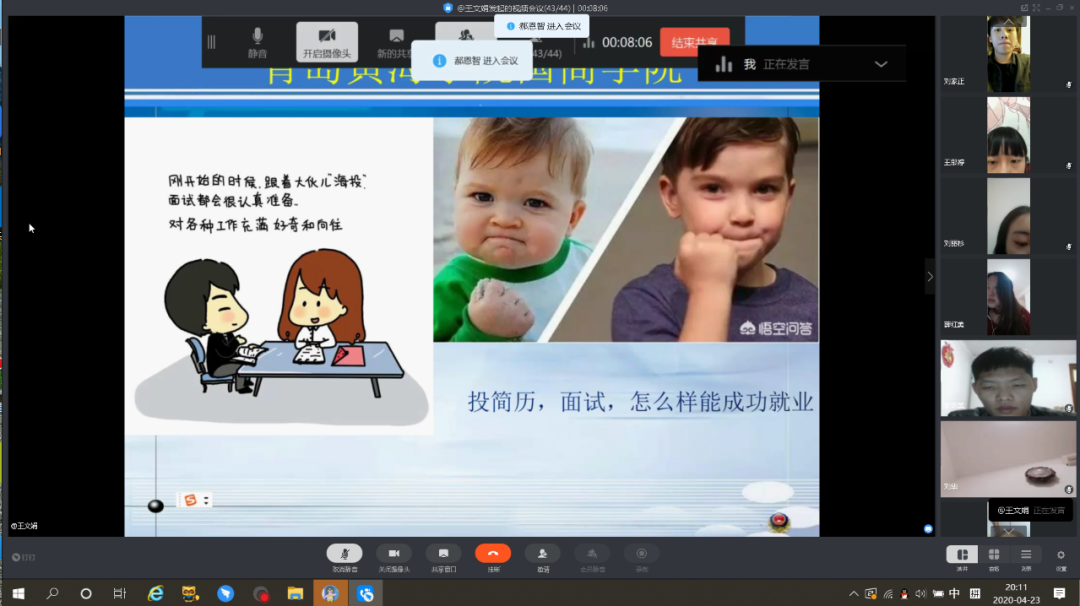Collapse participant video sidebar with arrow

point(930,276)
